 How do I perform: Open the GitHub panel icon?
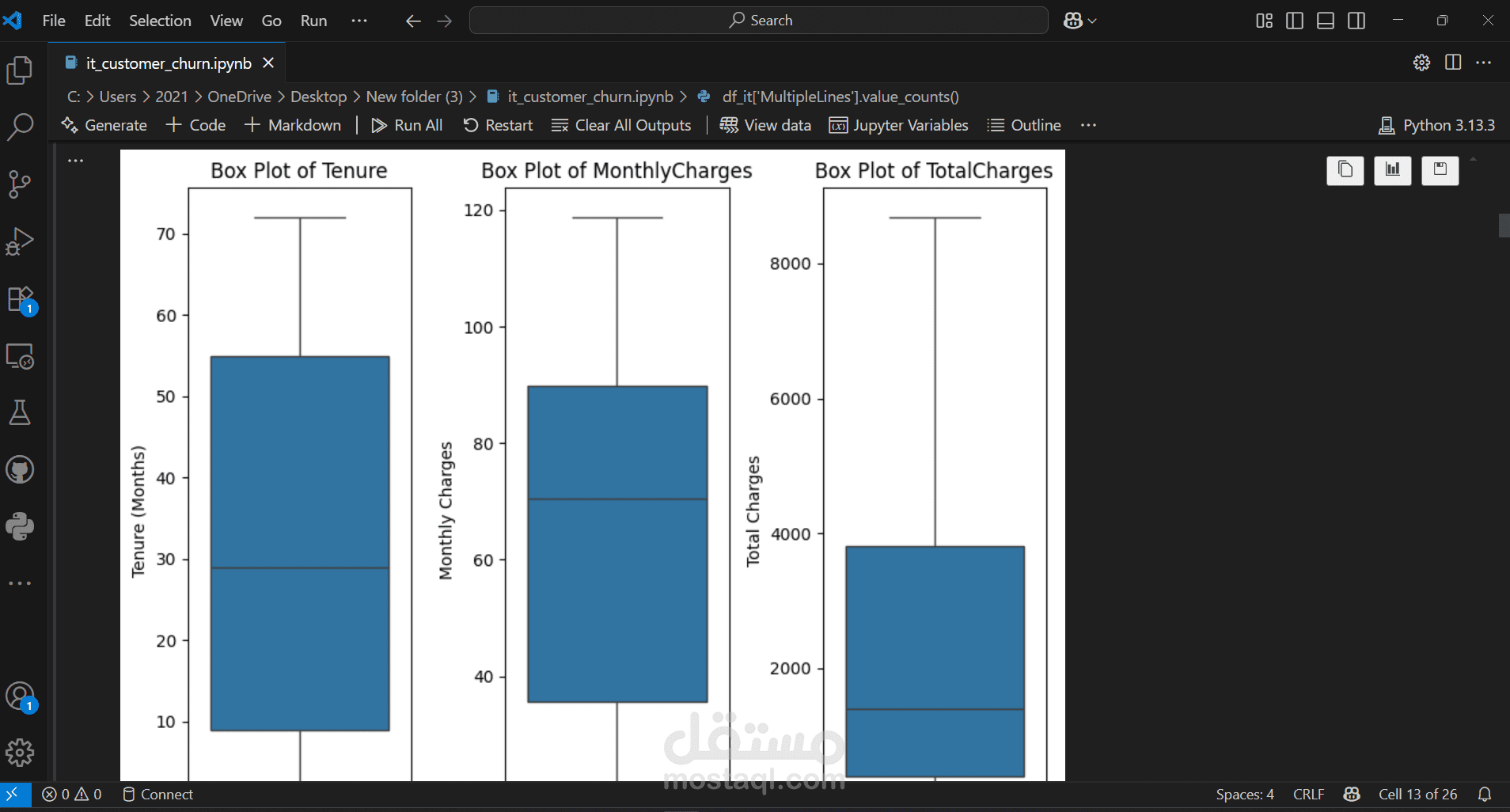point(20,470)
